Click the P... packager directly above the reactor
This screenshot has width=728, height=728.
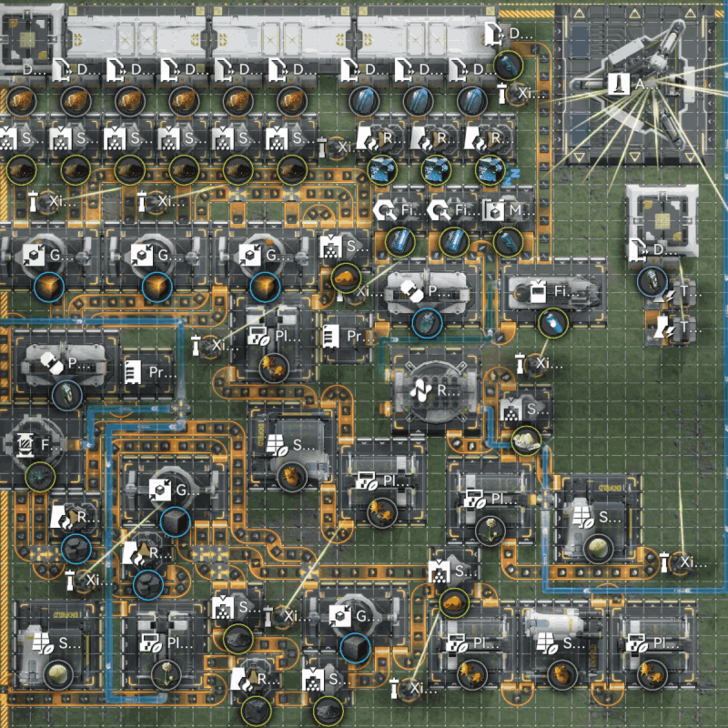tap(426, 292)
